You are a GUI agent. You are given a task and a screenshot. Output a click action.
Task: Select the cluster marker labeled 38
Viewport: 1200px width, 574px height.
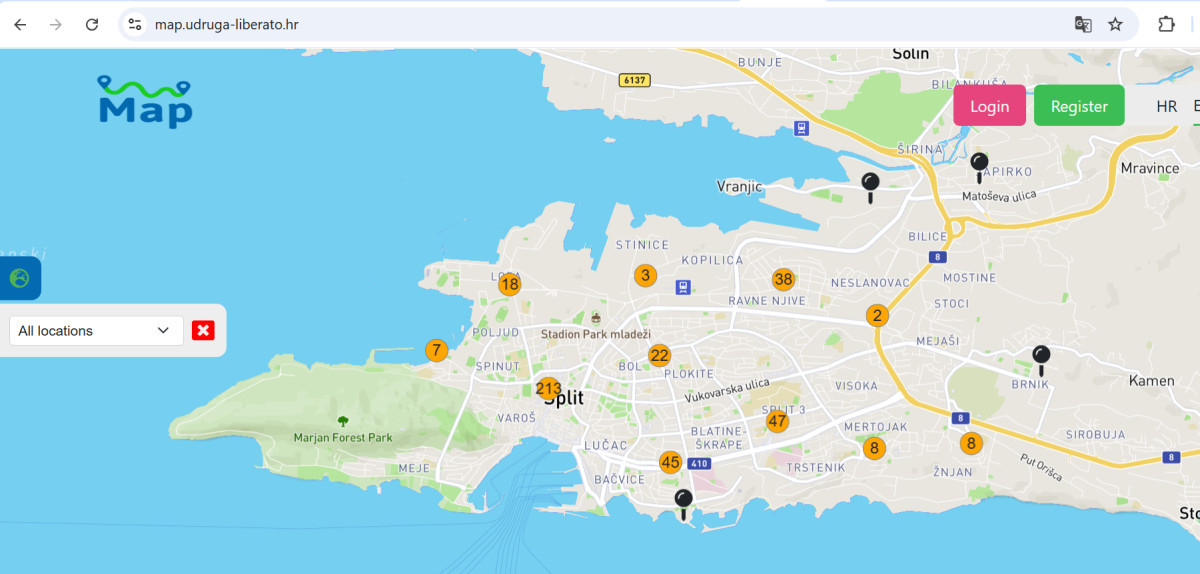tap(783, 279)
